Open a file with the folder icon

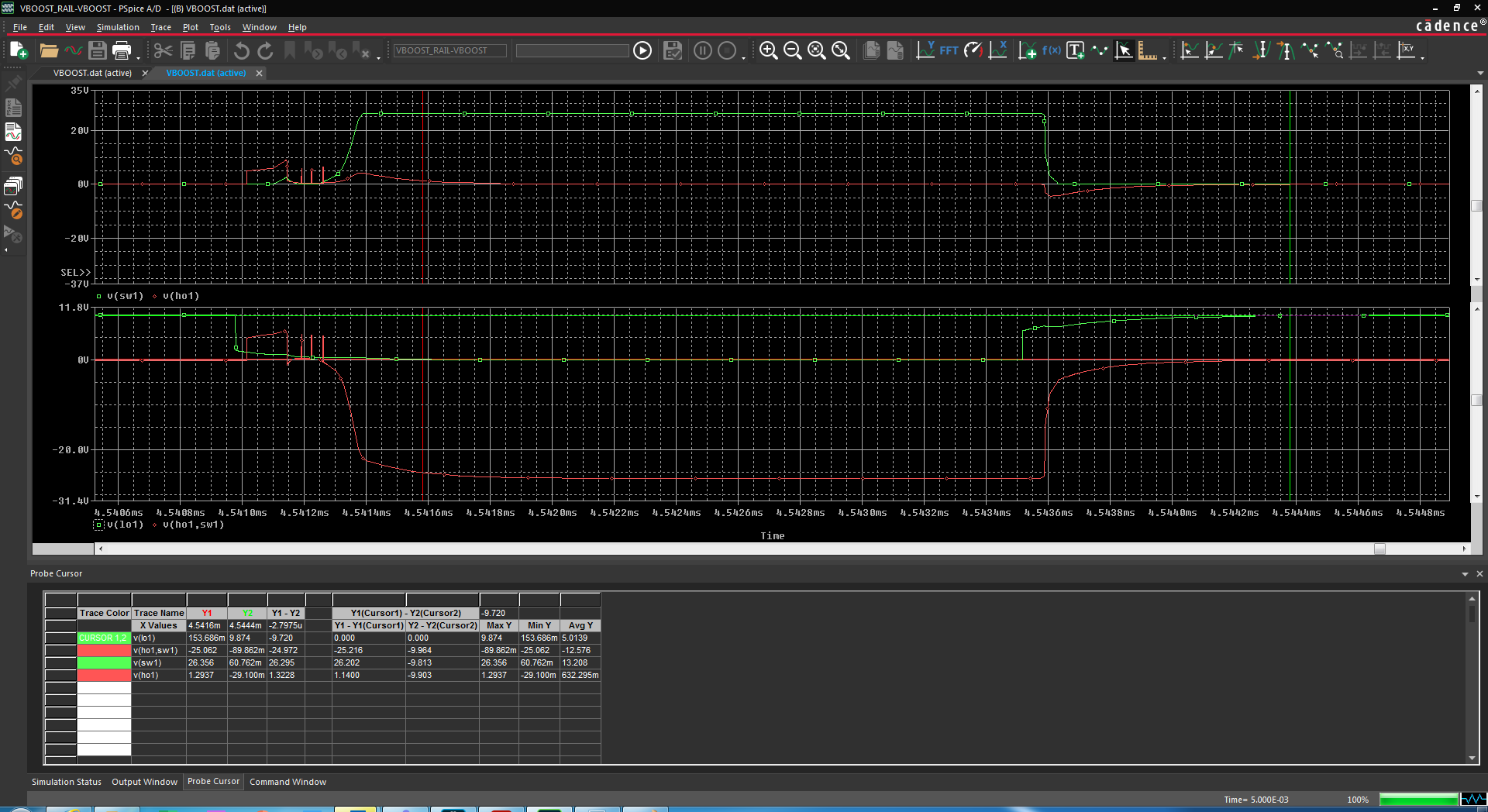(49, 50)
